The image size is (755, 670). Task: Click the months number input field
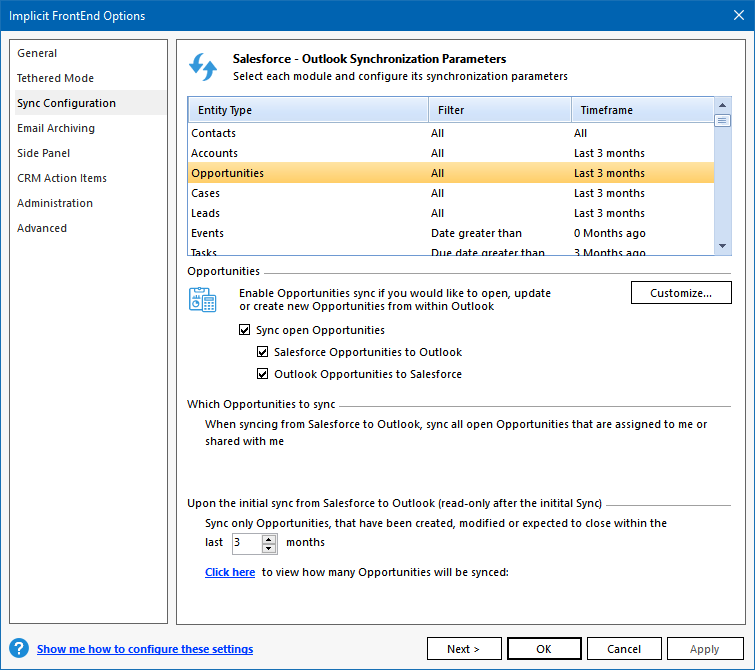coord(246,543)
